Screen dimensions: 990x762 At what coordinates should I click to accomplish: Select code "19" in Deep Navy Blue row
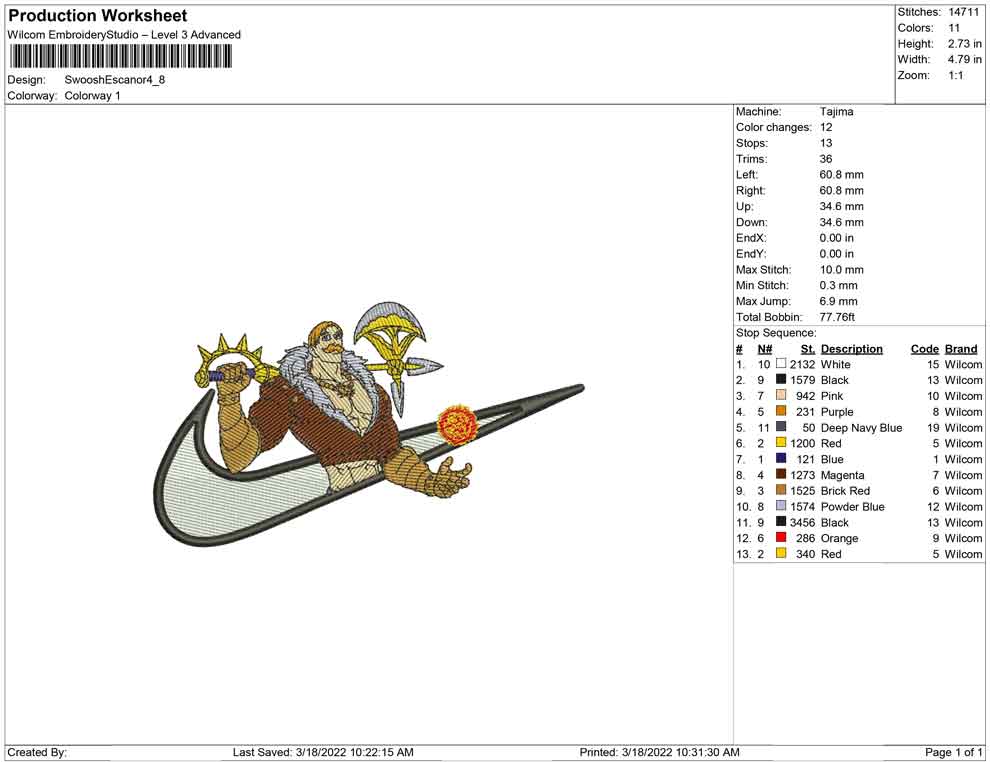933,427
